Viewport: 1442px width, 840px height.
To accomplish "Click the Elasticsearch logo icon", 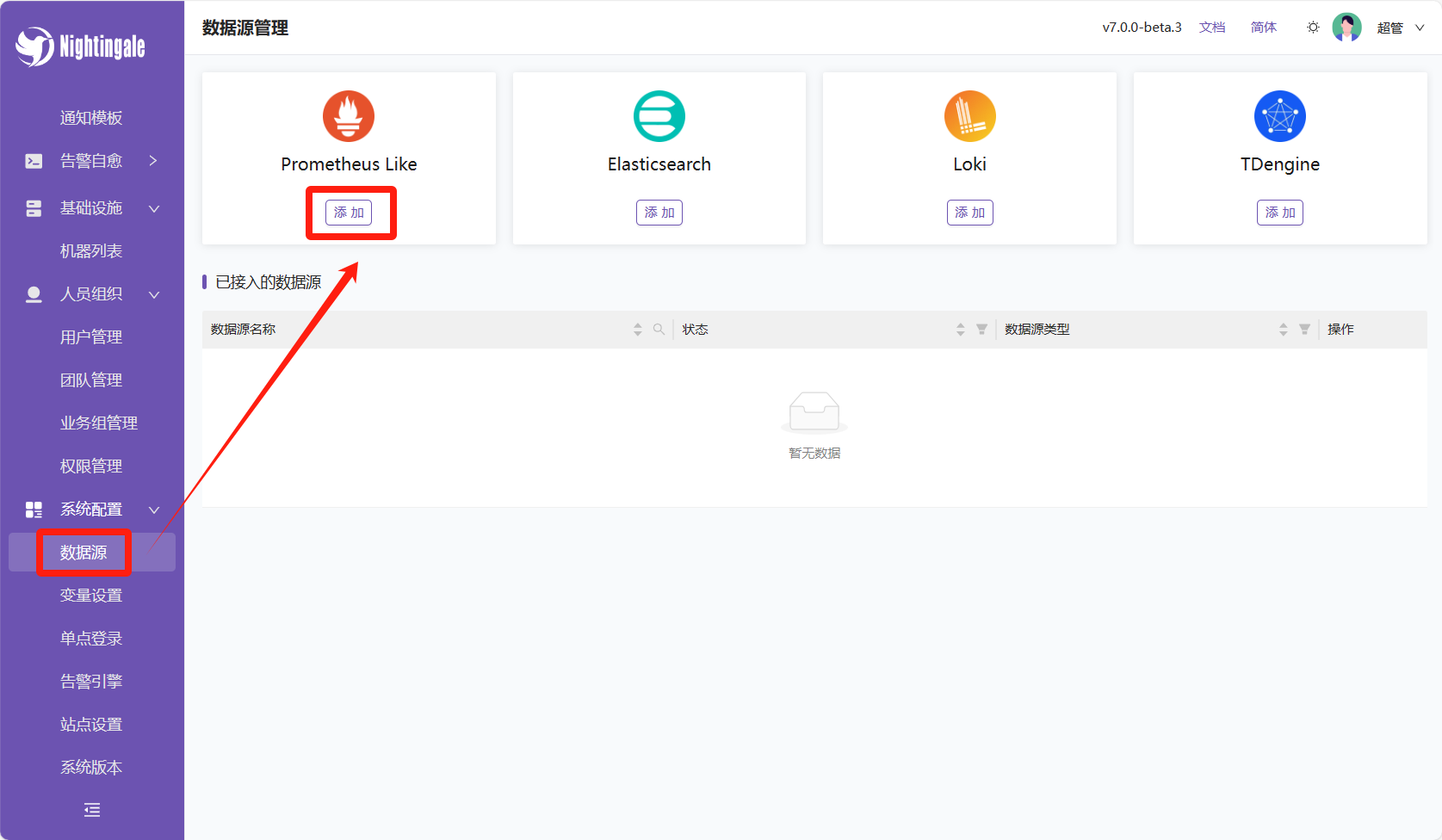I will [659, 116].
